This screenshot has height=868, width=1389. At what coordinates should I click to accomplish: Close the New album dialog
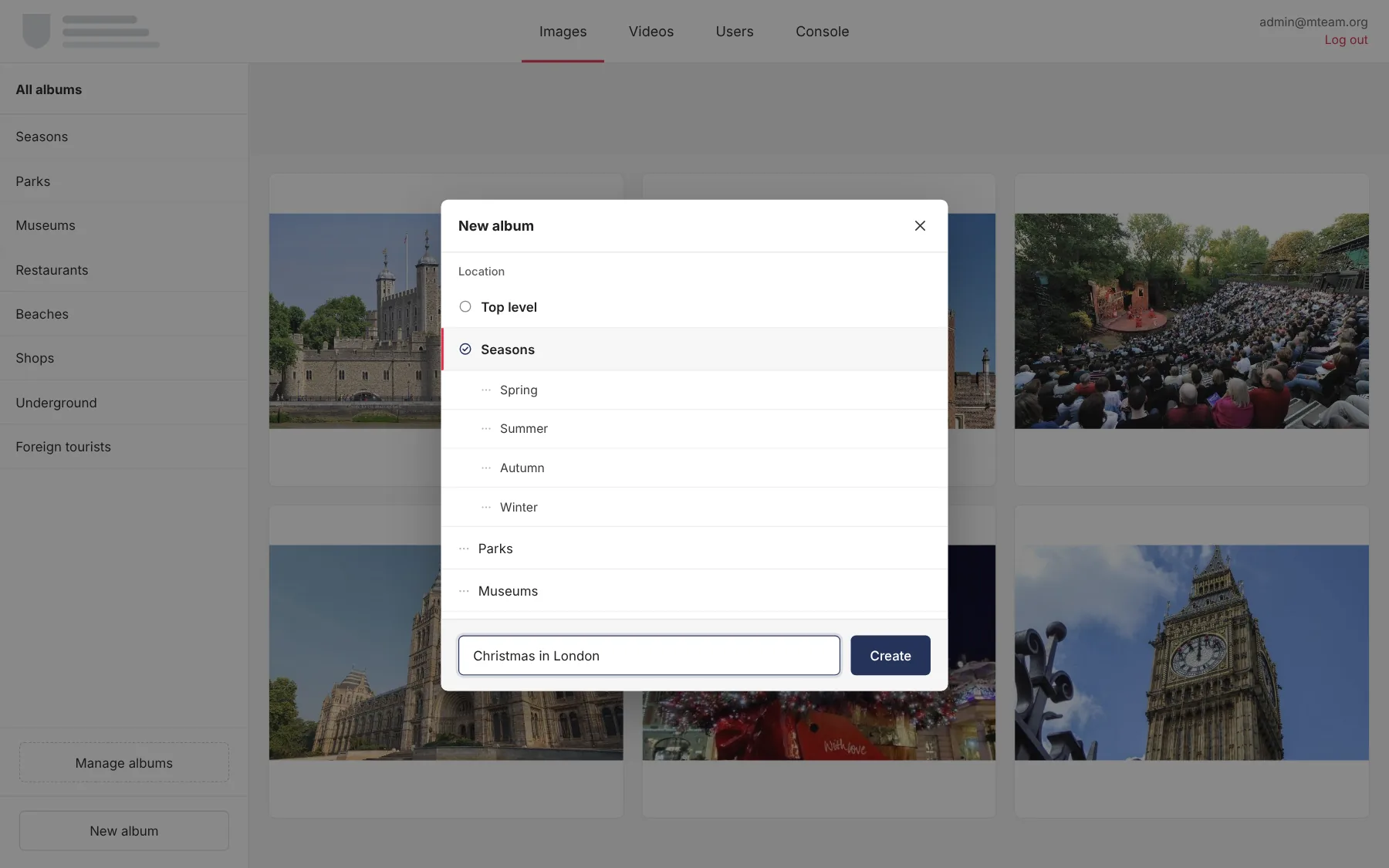pyautogui.click(x=920, y=225)
